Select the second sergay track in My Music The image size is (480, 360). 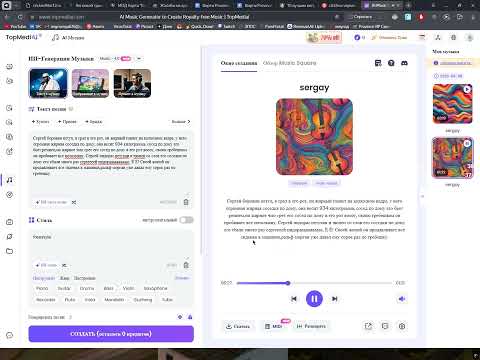[x=452, y=157]
